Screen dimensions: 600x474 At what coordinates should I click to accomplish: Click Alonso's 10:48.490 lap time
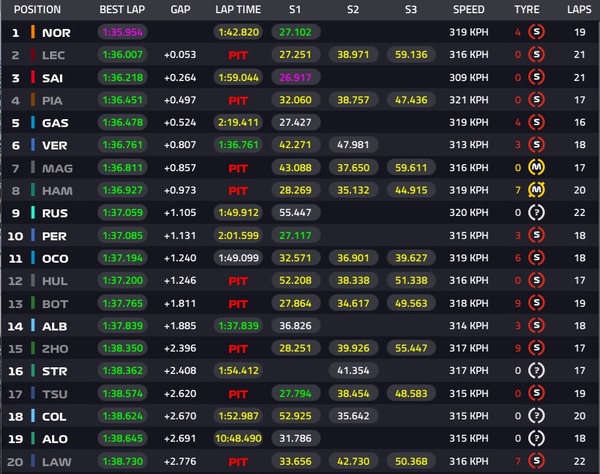(x=238, y=438)
